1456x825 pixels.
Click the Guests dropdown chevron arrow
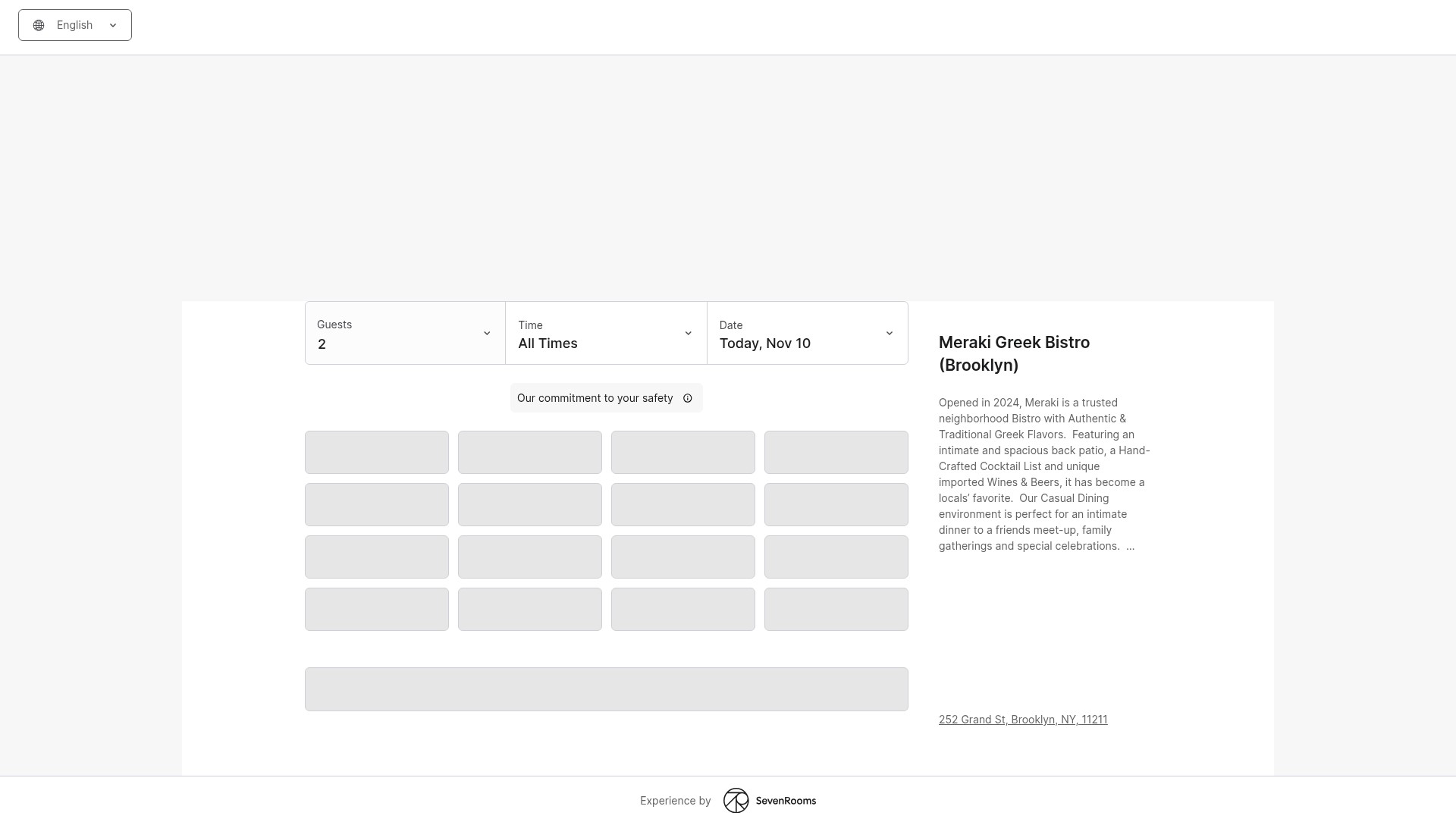coord(487,334)
